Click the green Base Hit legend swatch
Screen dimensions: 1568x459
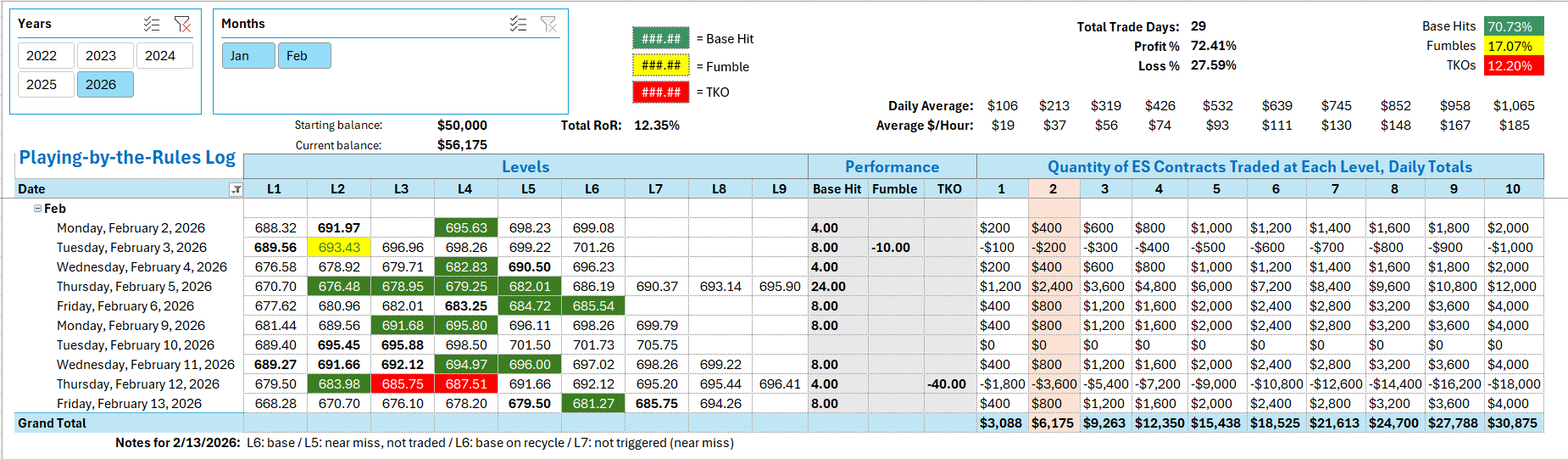pos(660,38)
